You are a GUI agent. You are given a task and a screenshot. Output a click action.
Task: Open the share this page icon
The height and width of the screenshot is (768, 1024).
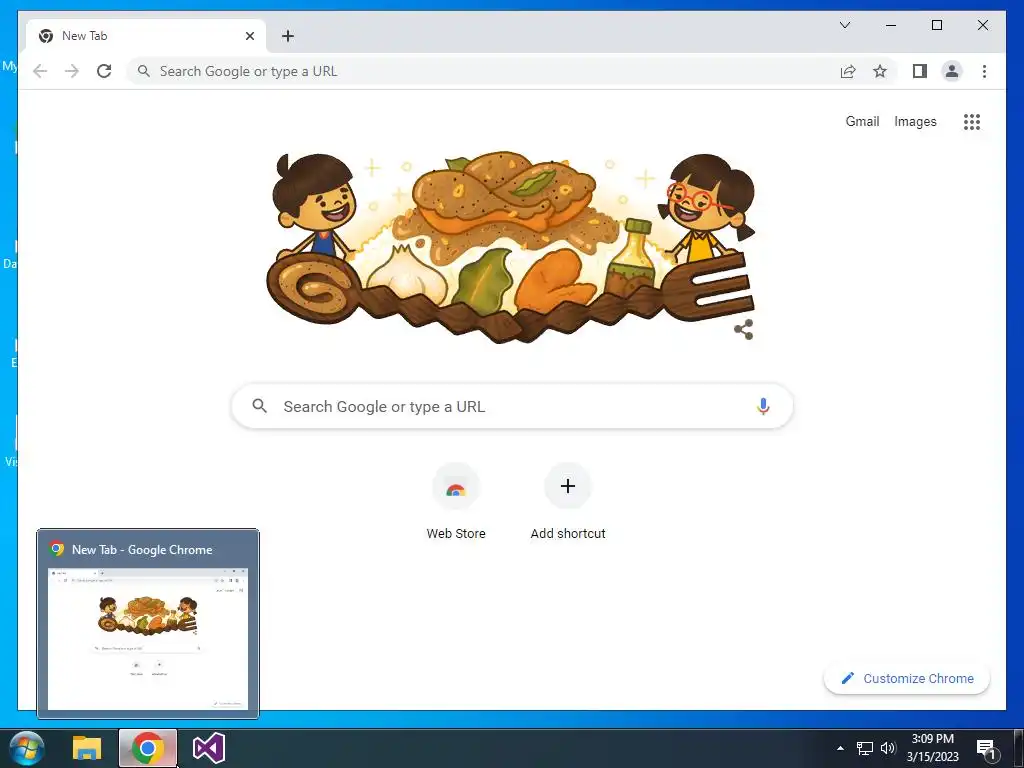(848, 71)
